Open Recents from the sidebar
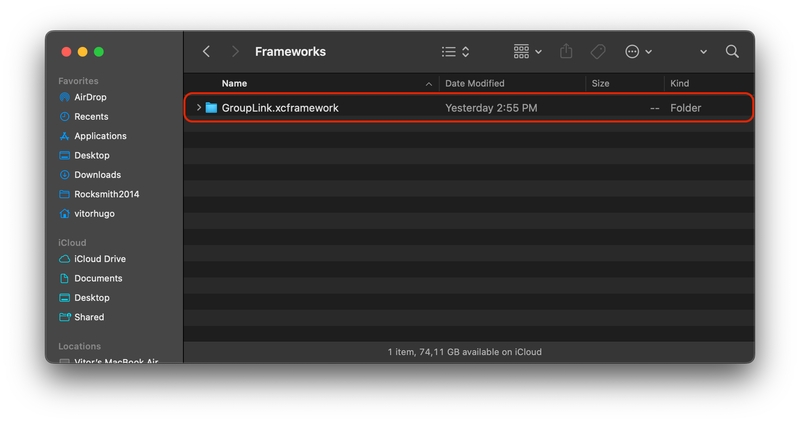Screen dimensions: 800x423 point(91,117)
